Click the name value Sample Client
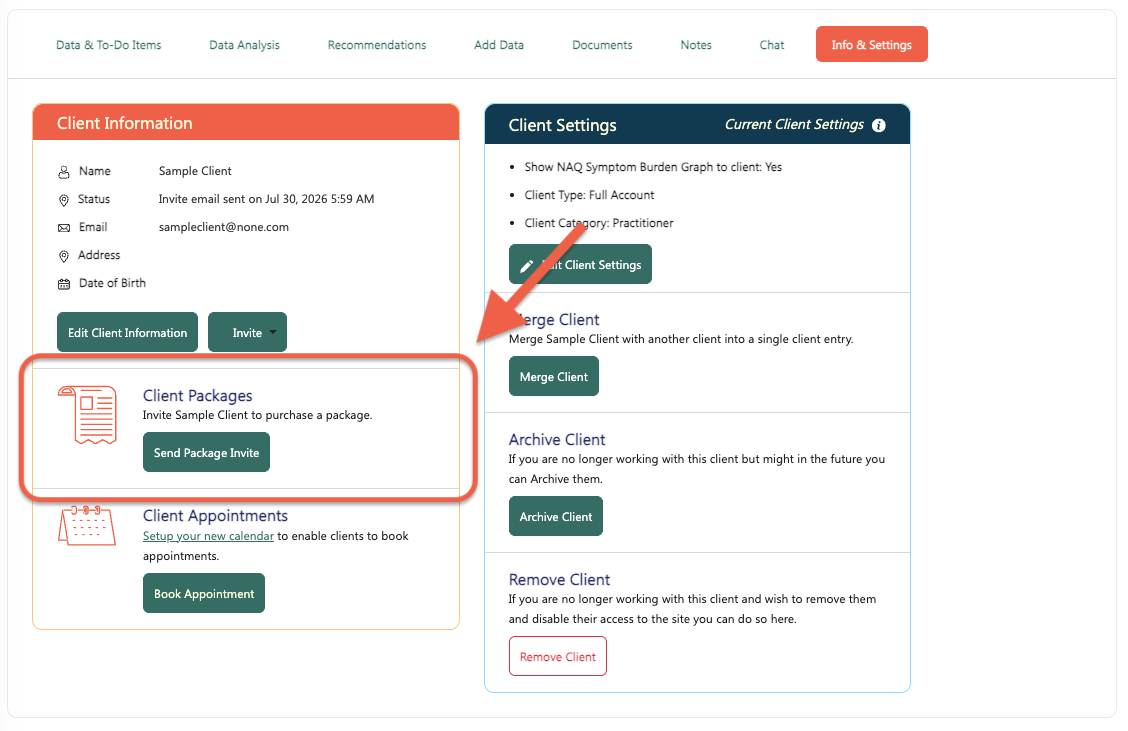Screen dimensions: 1128x731 coord(195,171)
